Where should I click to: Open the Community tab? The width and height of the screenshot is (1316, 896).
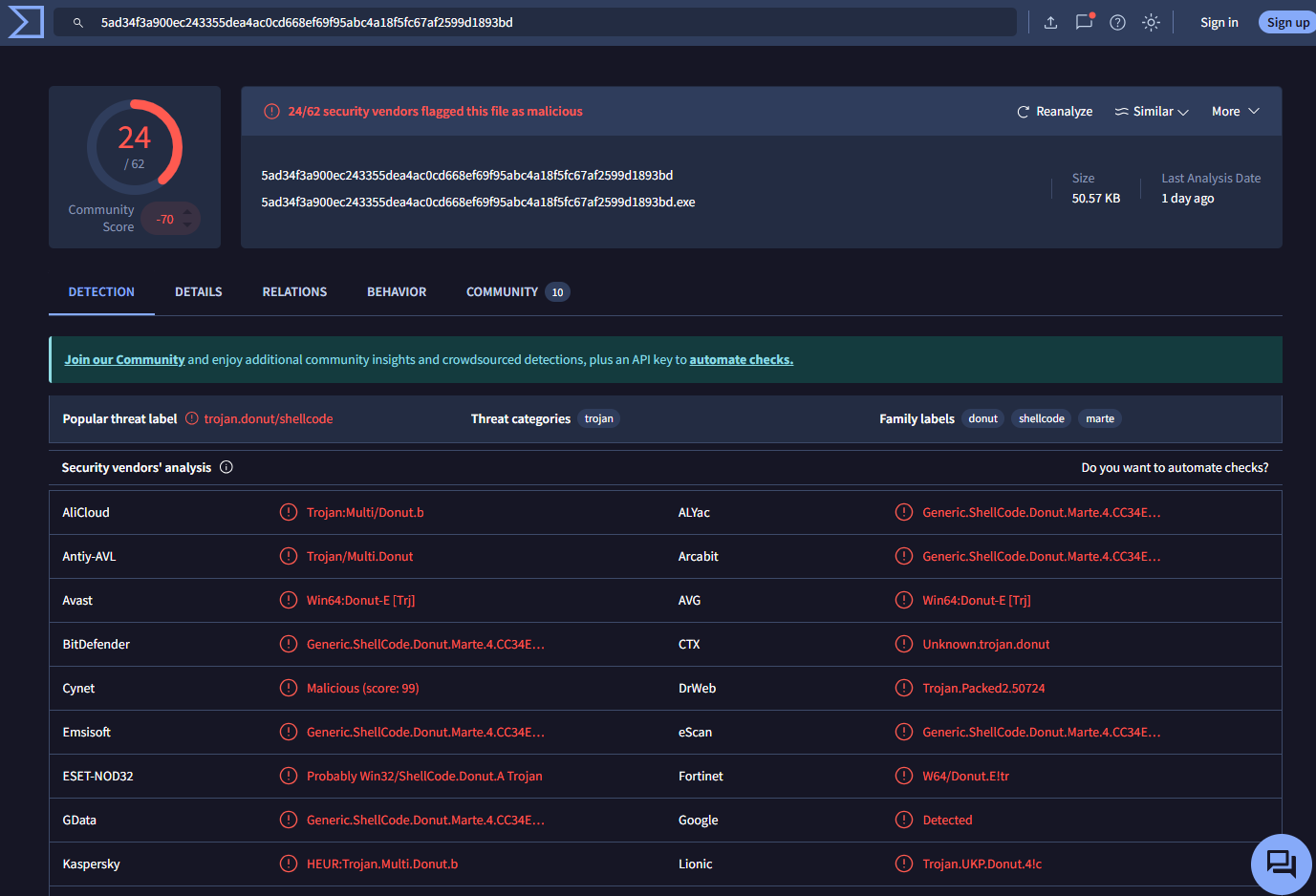502,292
